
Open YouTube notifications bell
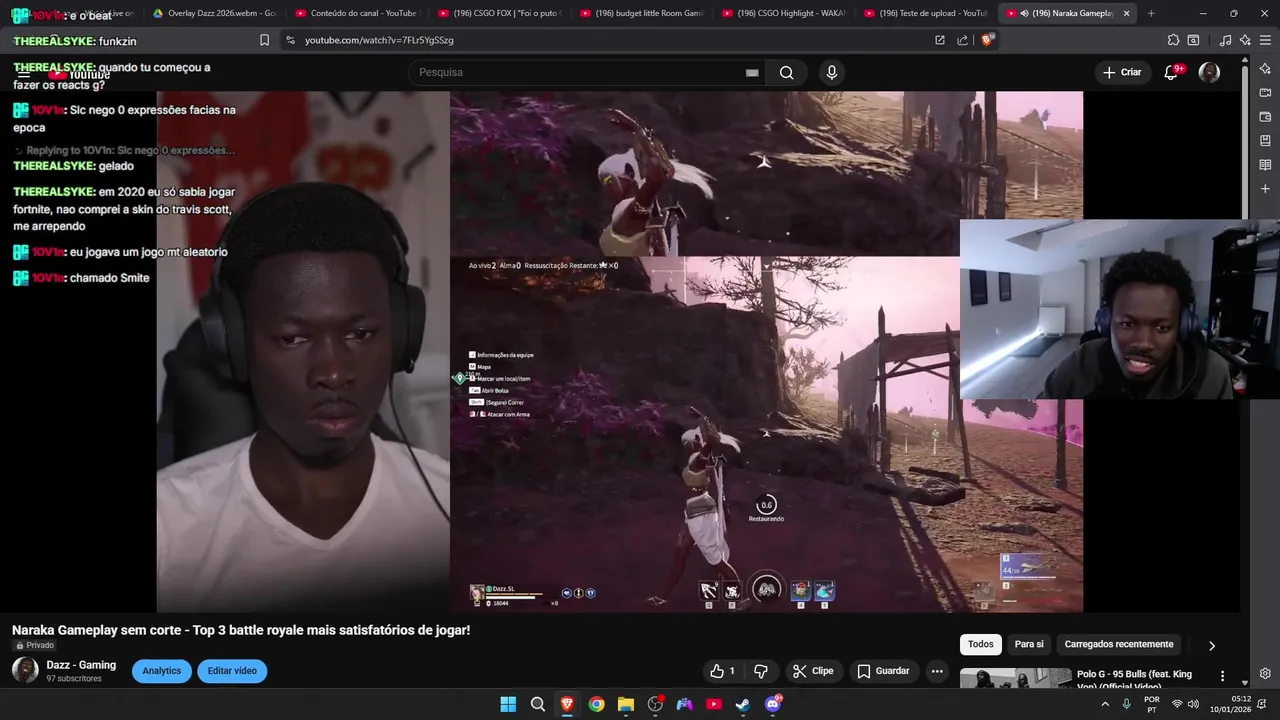pos(1171,72)
